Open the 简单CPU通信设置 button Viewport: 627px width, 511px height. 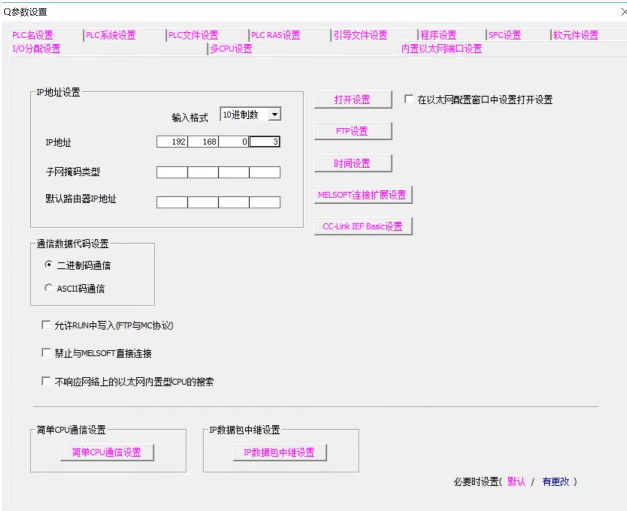tap(105, 452)
